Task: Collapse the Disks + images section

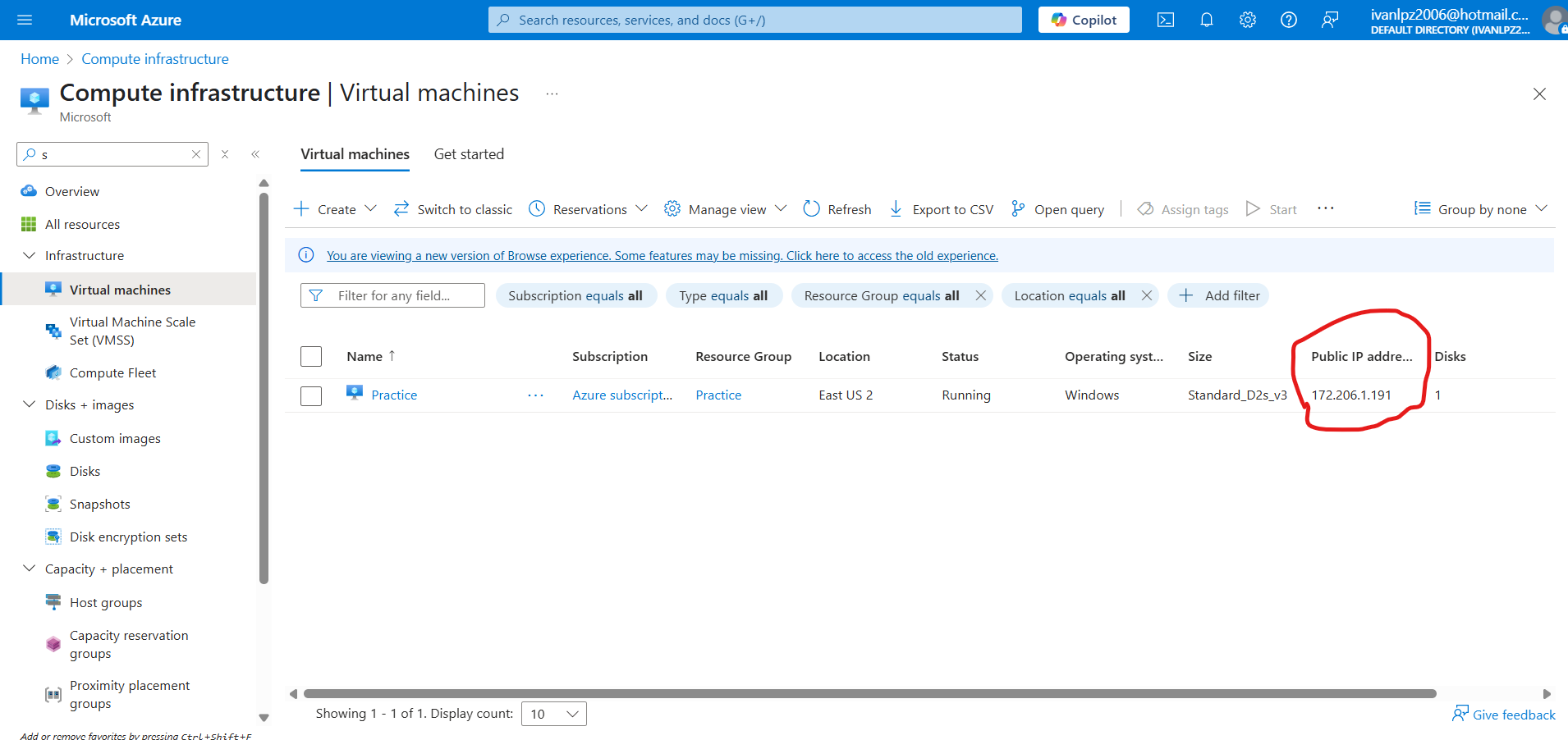Action: [x=30, y=404]
